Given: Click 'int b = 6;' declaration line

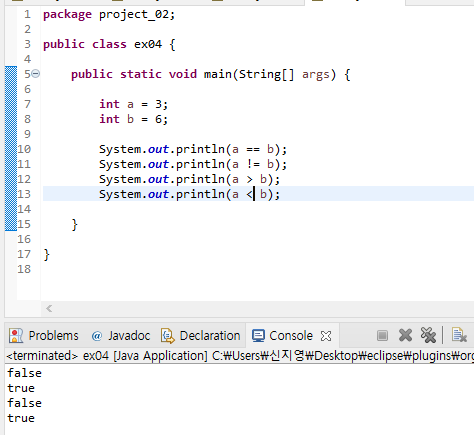Looking at the screenshot, I should 133,119.
